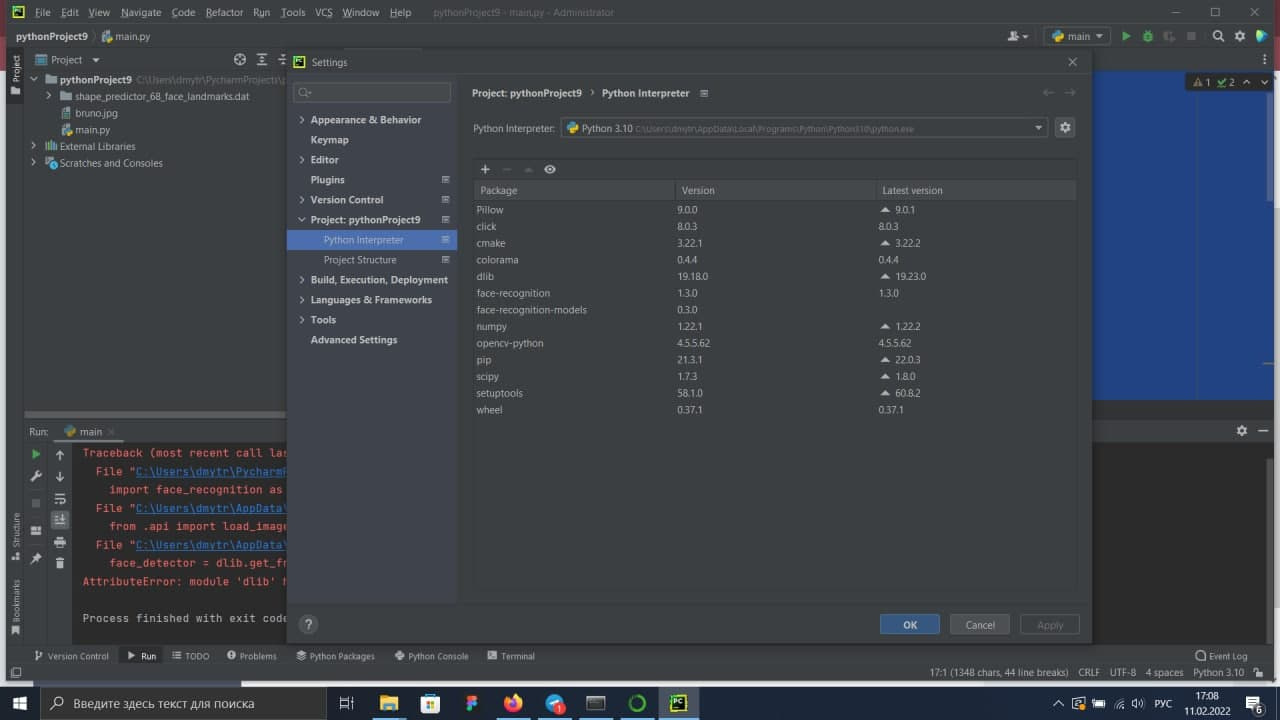1280x720 pixels.
Task: Open the Navigate menu
Action: point(141,12)
